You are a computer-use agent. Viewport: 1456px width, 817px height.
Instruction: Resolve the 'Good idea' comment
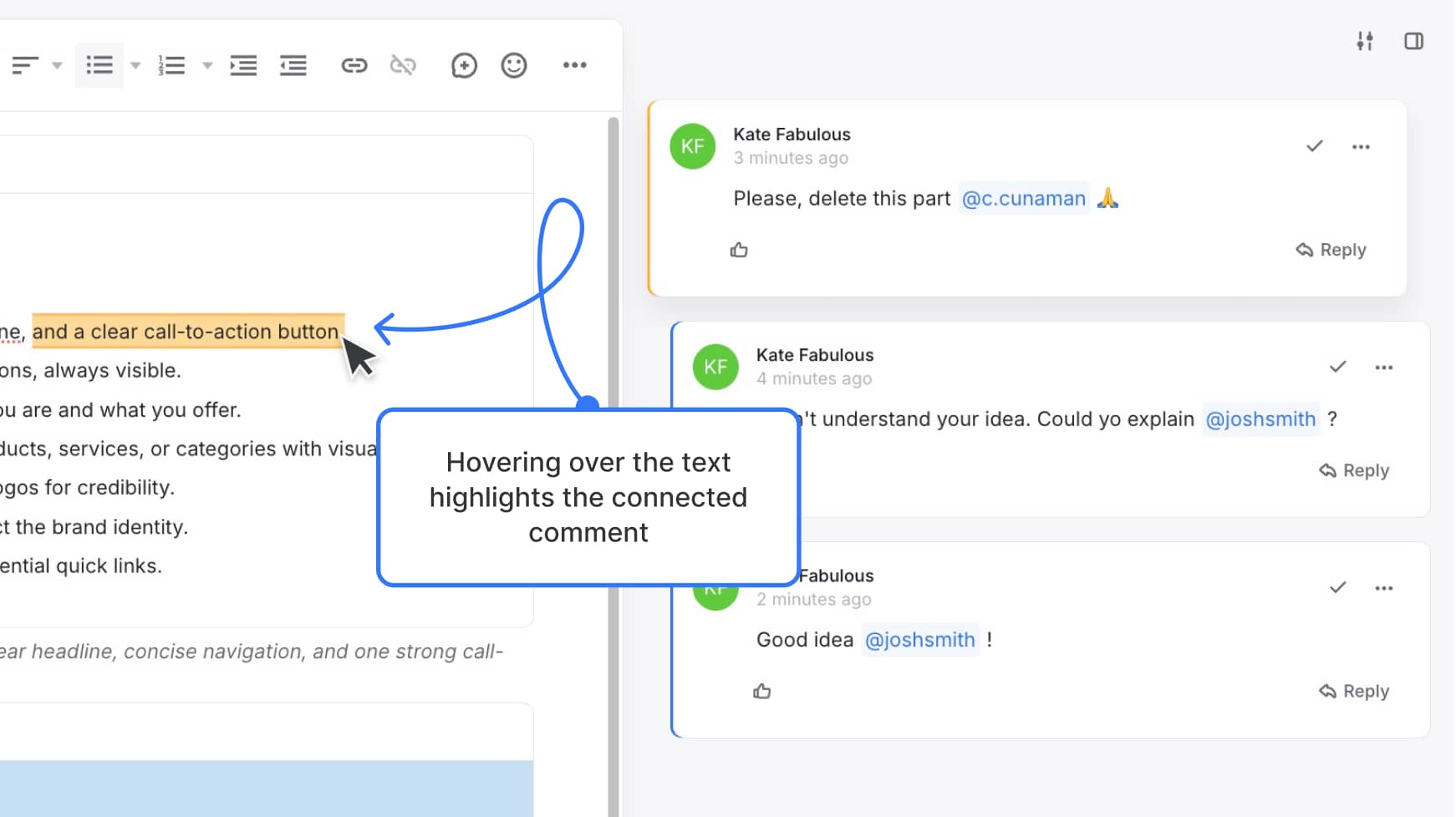(1338, 587)
